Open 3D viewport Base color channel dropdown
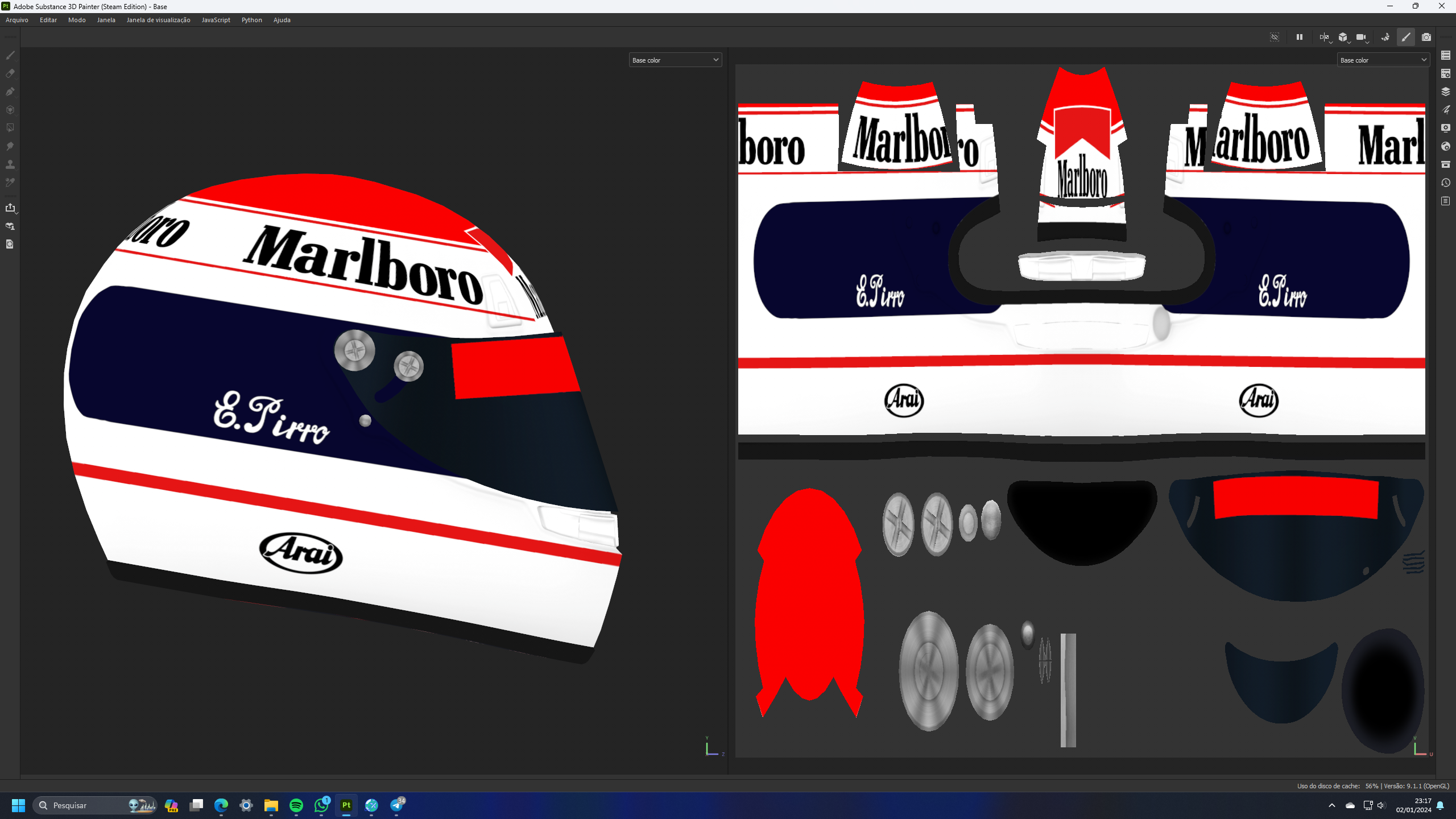 point(675,60)
